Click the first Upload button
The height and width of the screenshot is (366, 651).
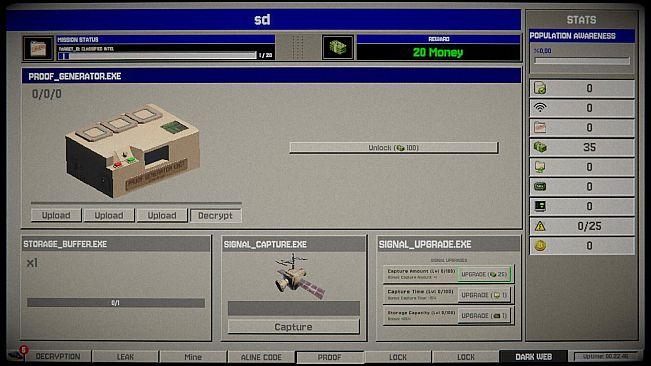56,215
